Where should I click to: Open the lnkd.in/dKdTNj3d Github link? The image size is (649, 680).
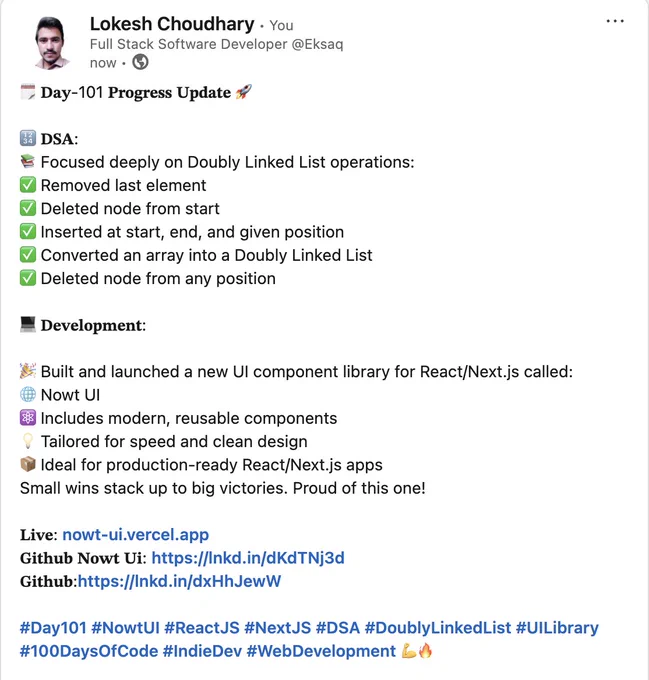tap(248, 558)
